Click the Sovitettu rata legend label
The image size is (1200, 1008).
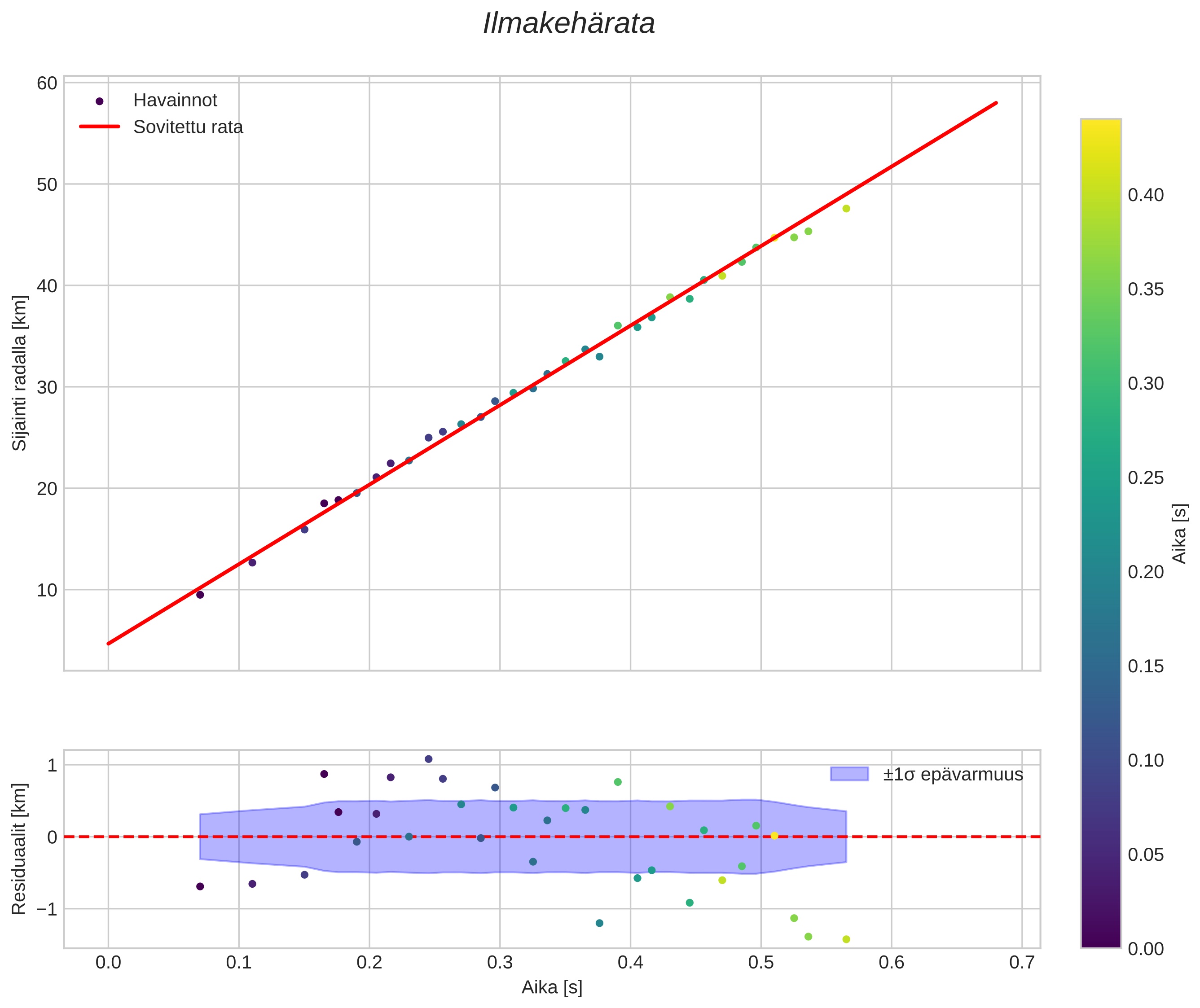188,127
